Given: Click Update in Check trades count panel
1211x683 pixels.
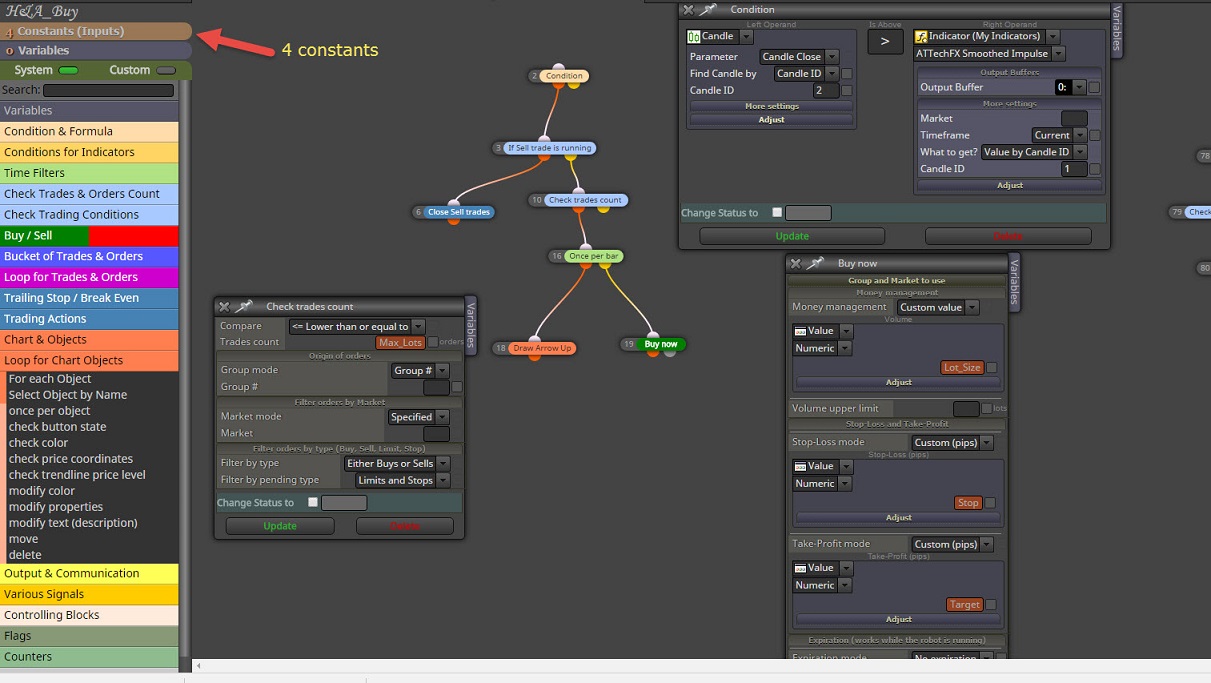Looking at the screenshot, I should point(280,526).
